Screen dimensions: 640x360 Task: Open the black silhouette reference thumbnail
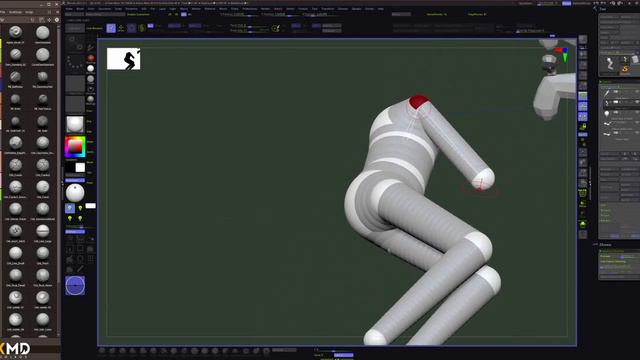click(x=124, y=59)
